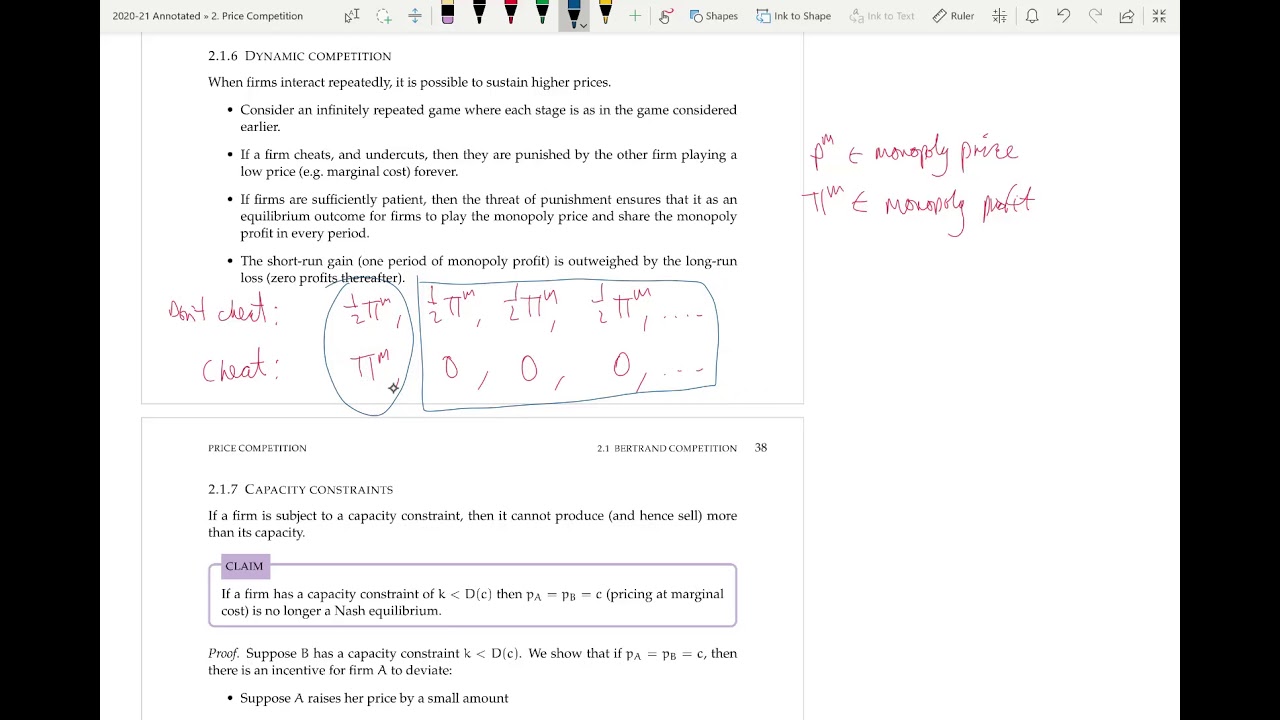Share this notebook page

[x=1127, y=16]
